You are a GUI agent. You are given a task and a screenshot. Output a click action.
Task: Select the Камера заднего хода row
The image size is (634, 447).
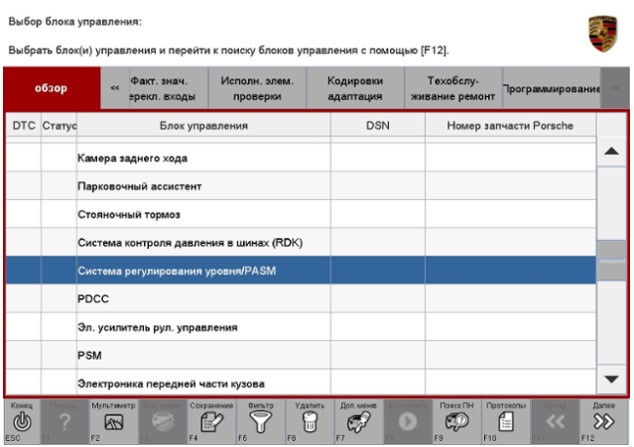click(204, 159)
